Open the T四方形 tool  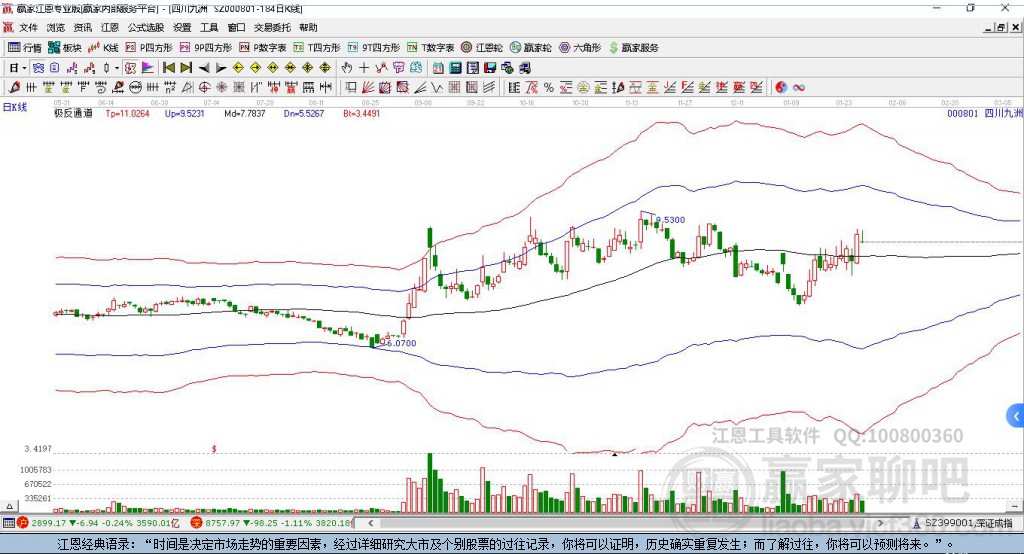(317, 48)
